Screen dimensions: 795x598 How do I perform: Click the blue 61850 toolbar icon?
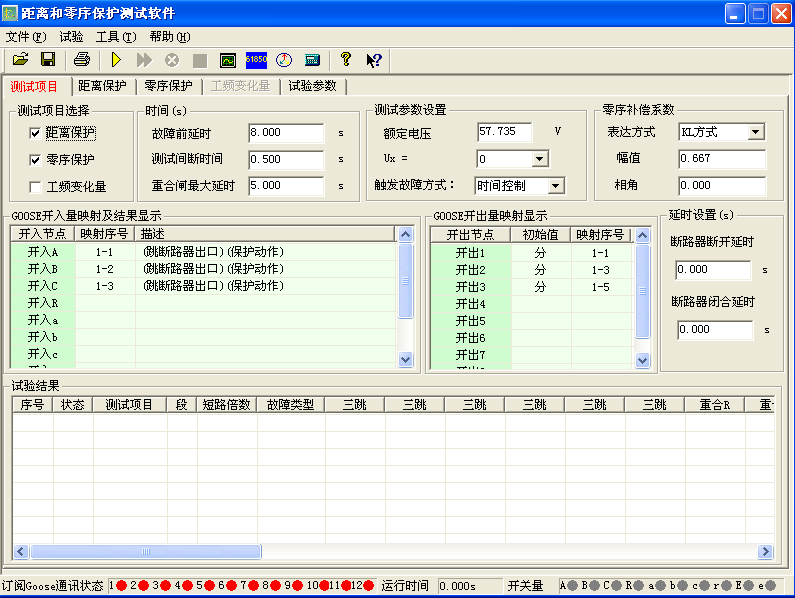(256, 60)
